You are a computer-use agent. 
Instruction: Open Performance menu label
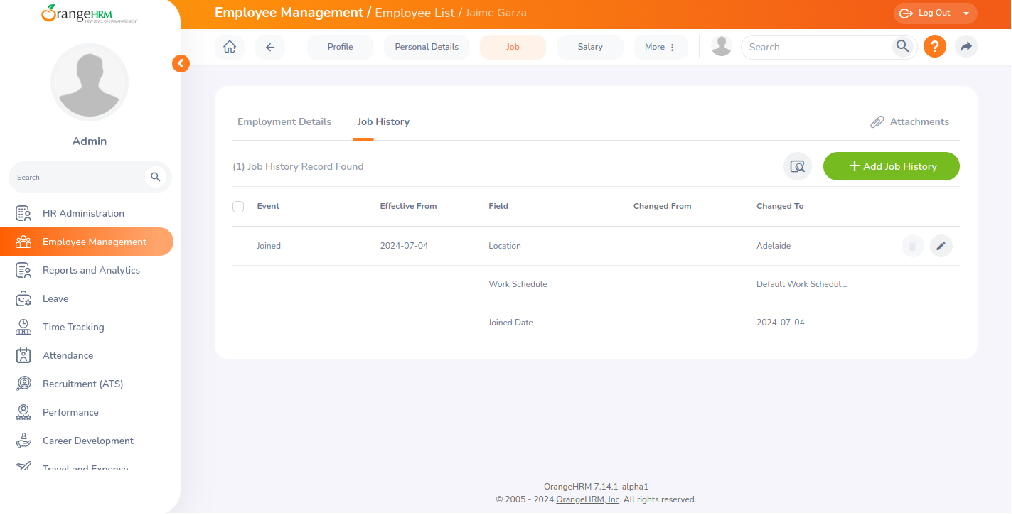coord(70,412)
